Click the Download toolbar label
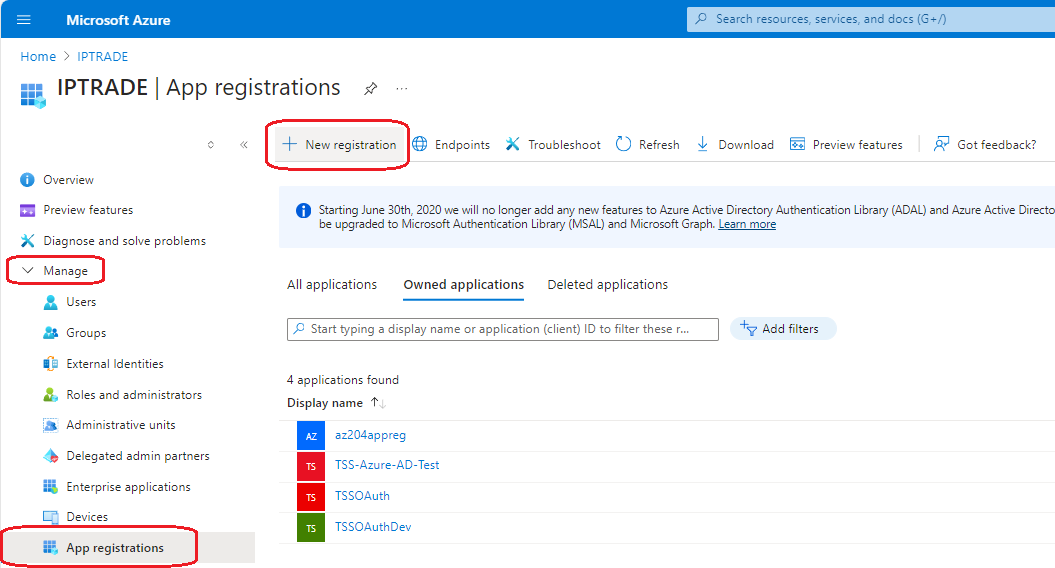Screen dimensions: 1055x568 pyautogui.click(x=745, y=145)
